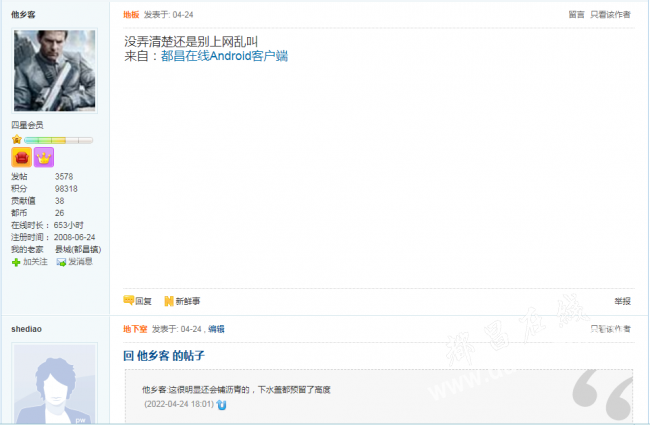Click the green plus 加关注 icon
This screenshot has height=425, width=650.
[16, 262]
